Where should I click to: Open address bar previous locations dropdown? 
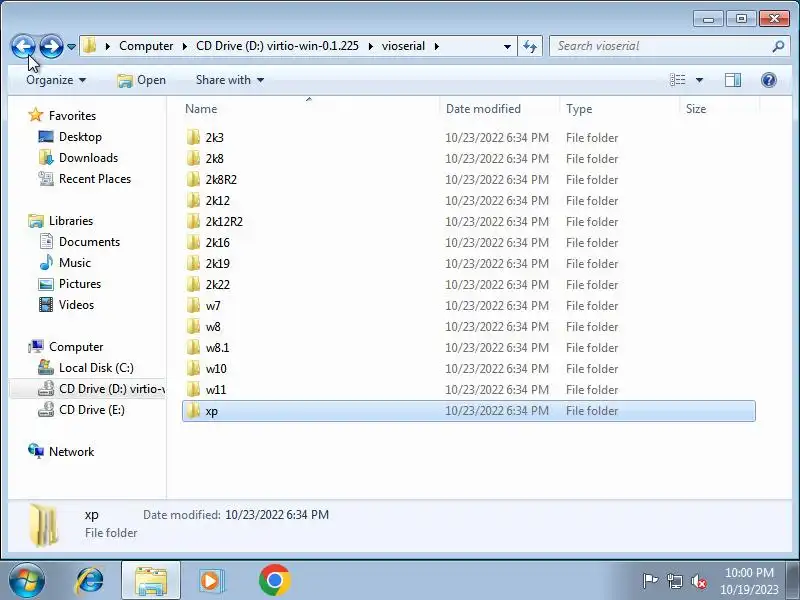(507, 46)
